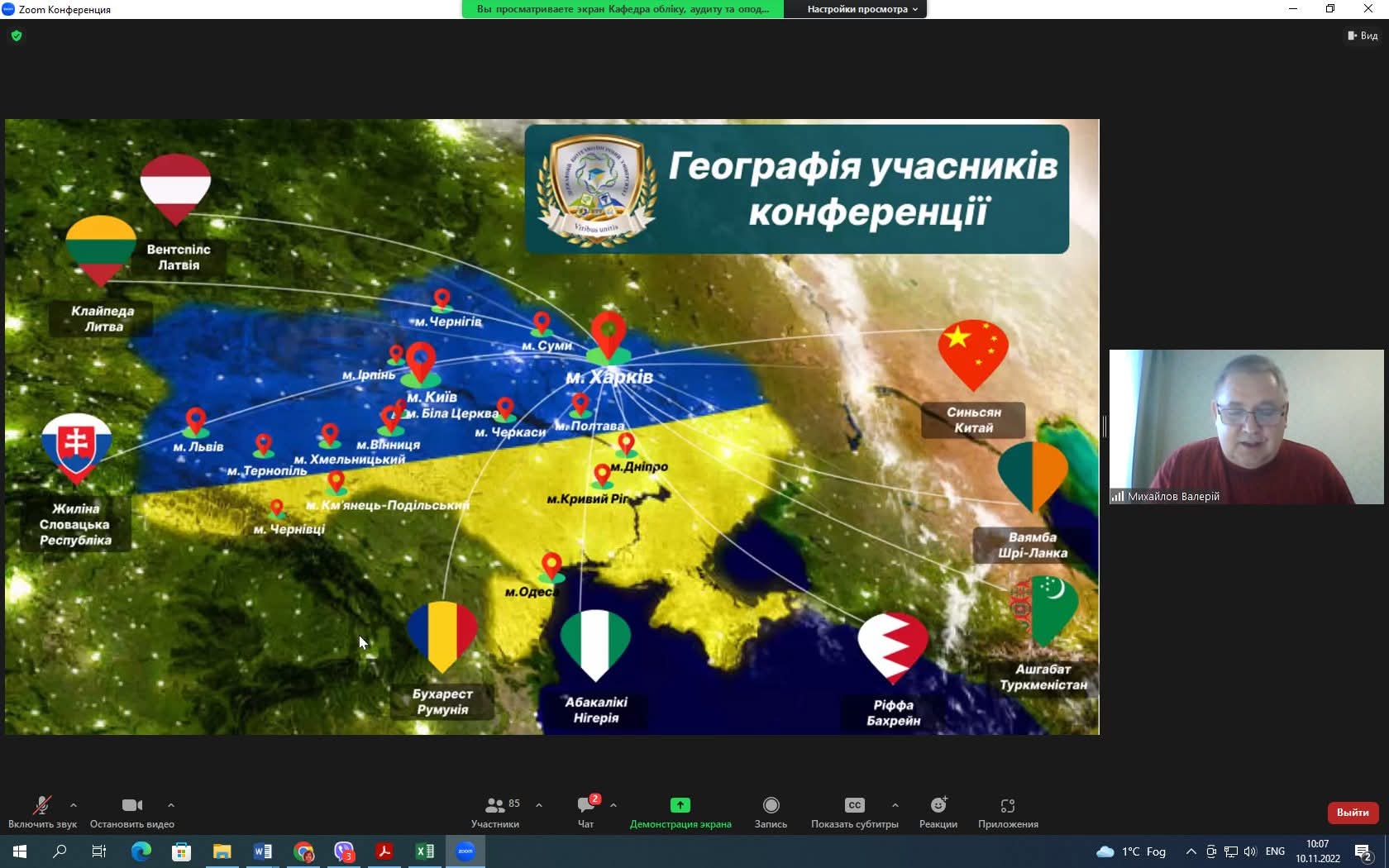The height and width of the screenshot is (868, 1389).
Task: Open the Participants panel icon
Action: 495,805
